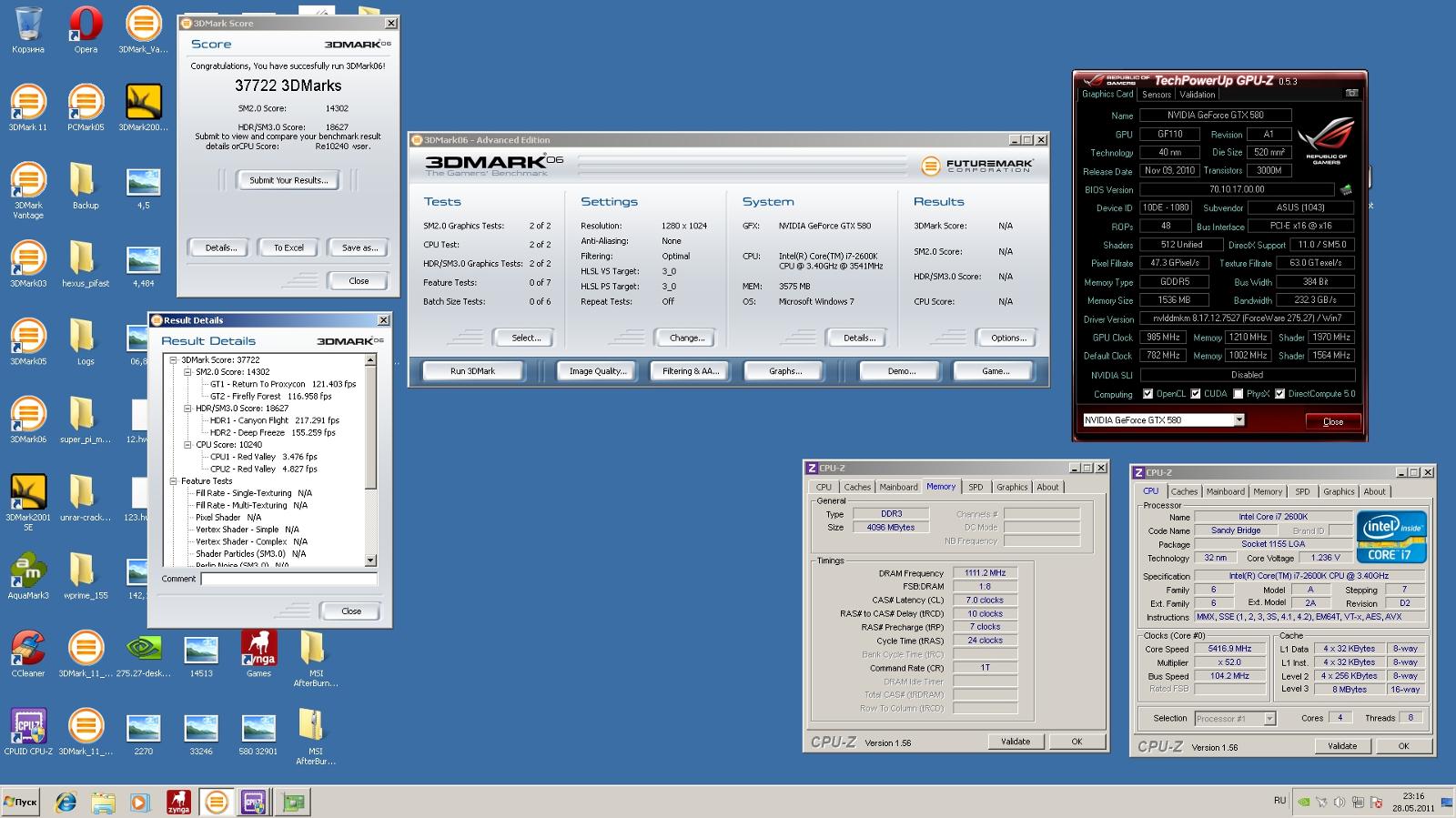Open the 275.27-desk NVIDIA driver icon
Viewport: 1456px width, 818px height.
click(144, 653)
